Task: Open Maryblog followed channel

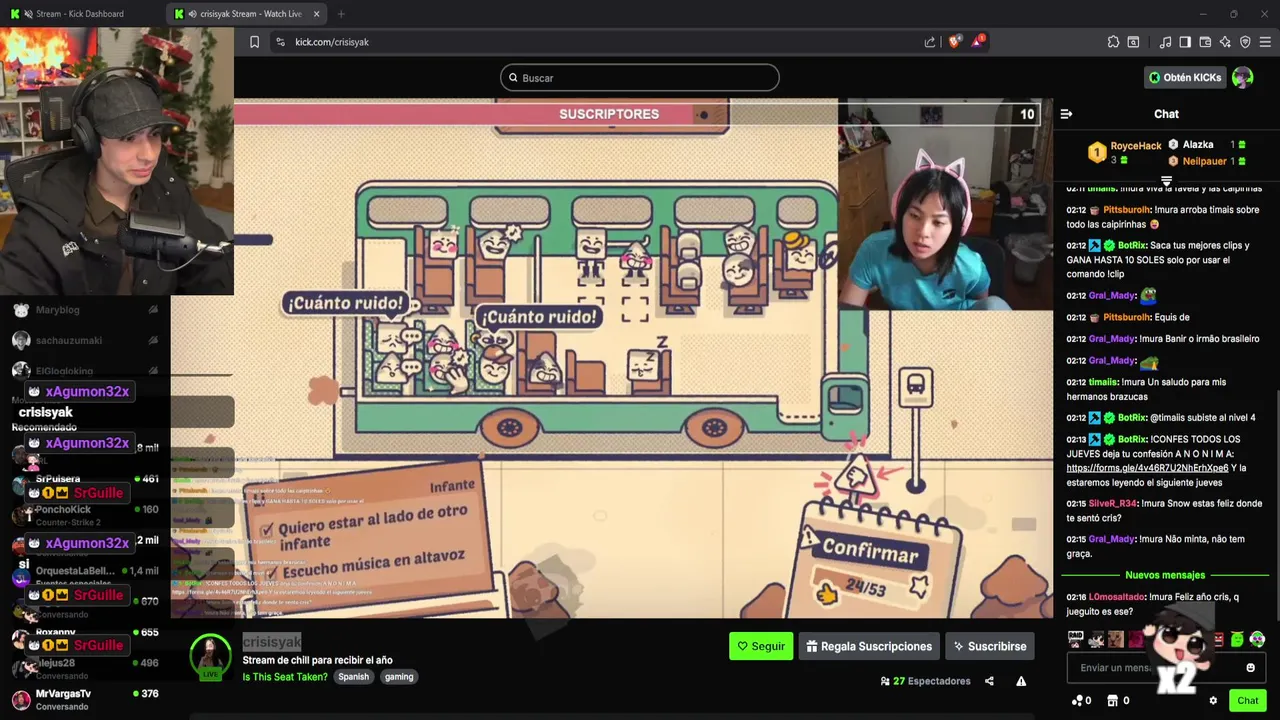Action: (x=85, y=310)
